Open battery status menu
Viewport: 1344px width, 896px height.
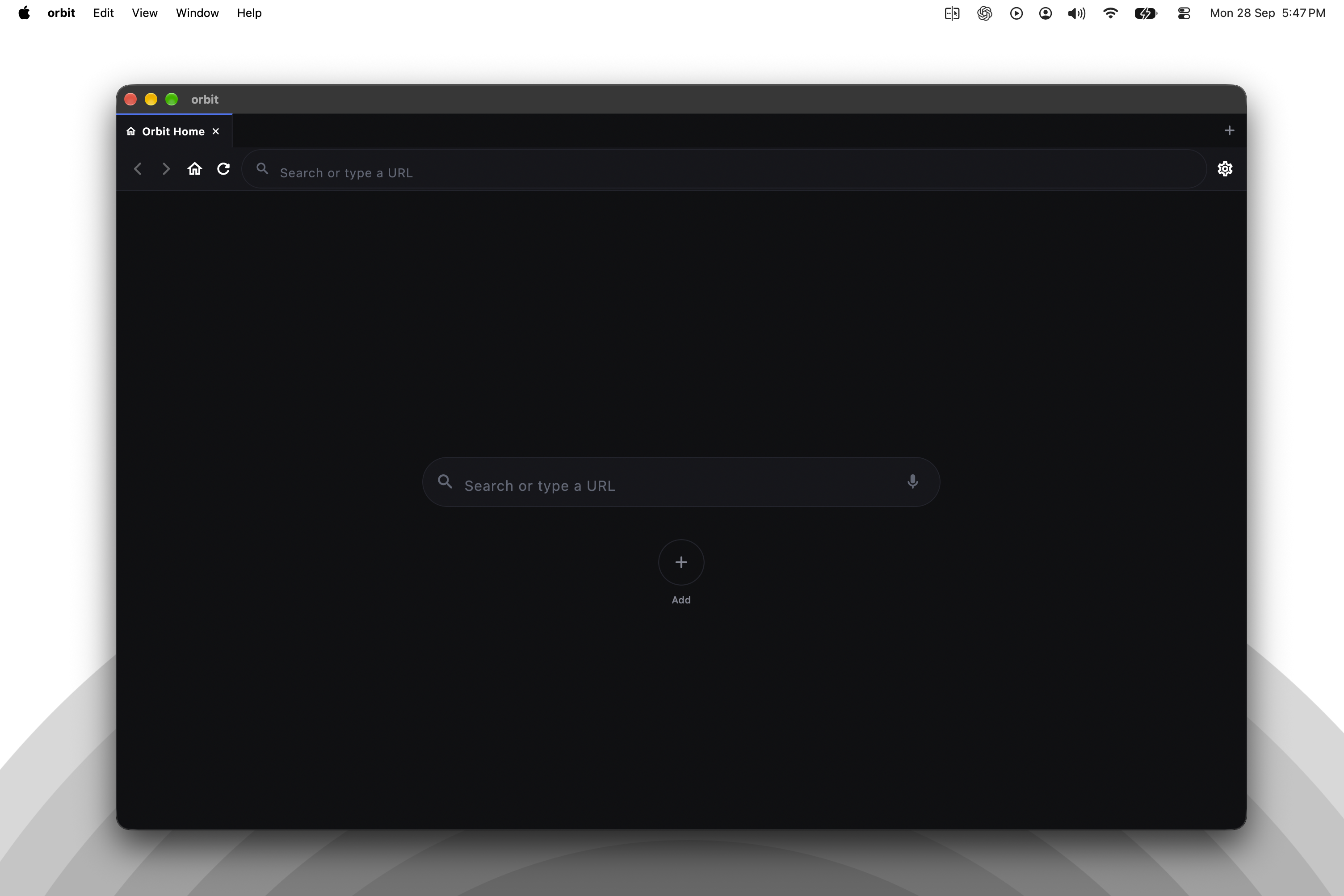1146,13
